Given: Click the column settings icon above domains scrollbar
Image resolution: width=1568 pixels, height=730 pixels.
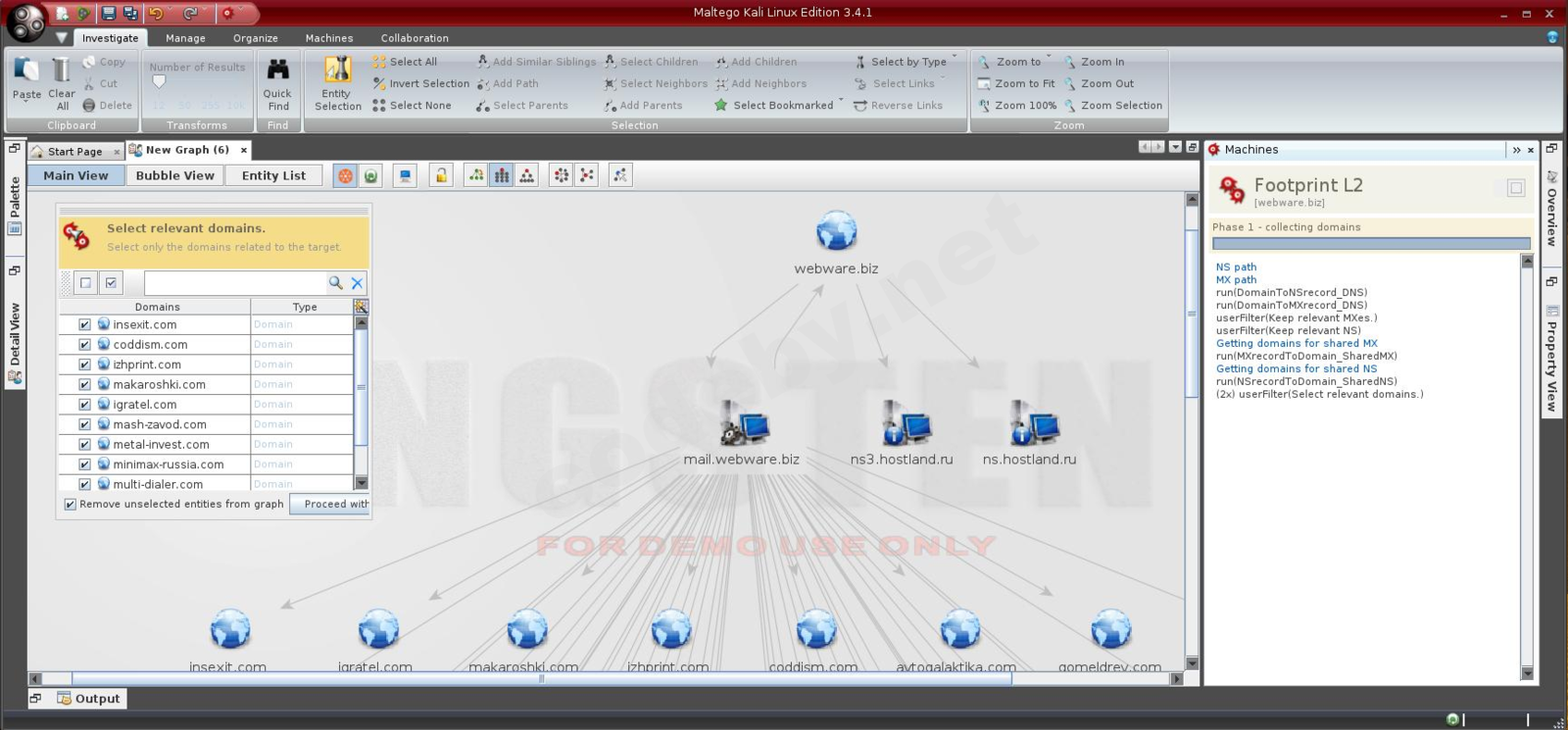Looking at the screenshot, I should 361,307.
